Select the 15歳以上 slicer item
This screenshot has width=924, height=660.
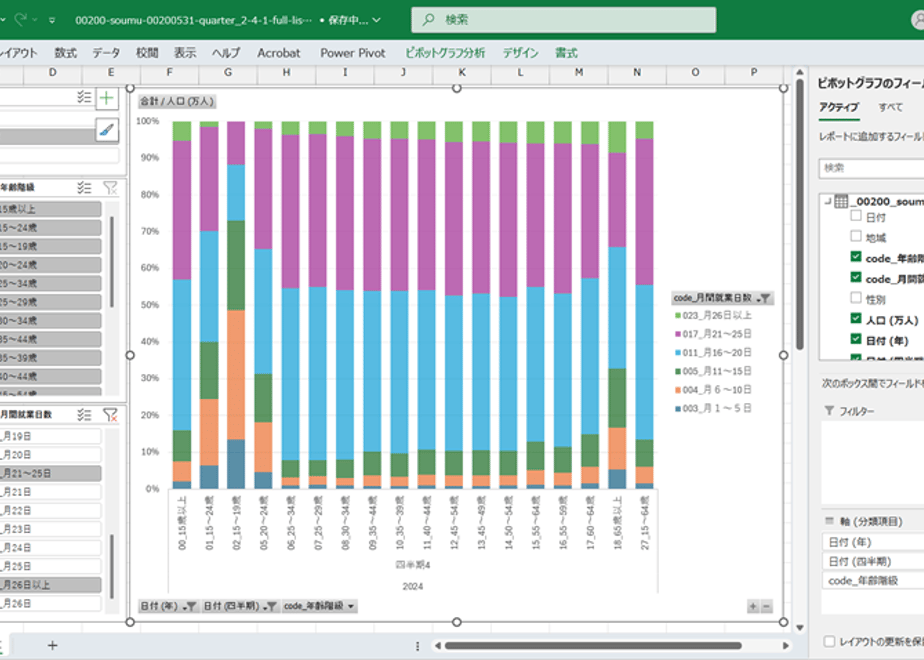(50, 209)
